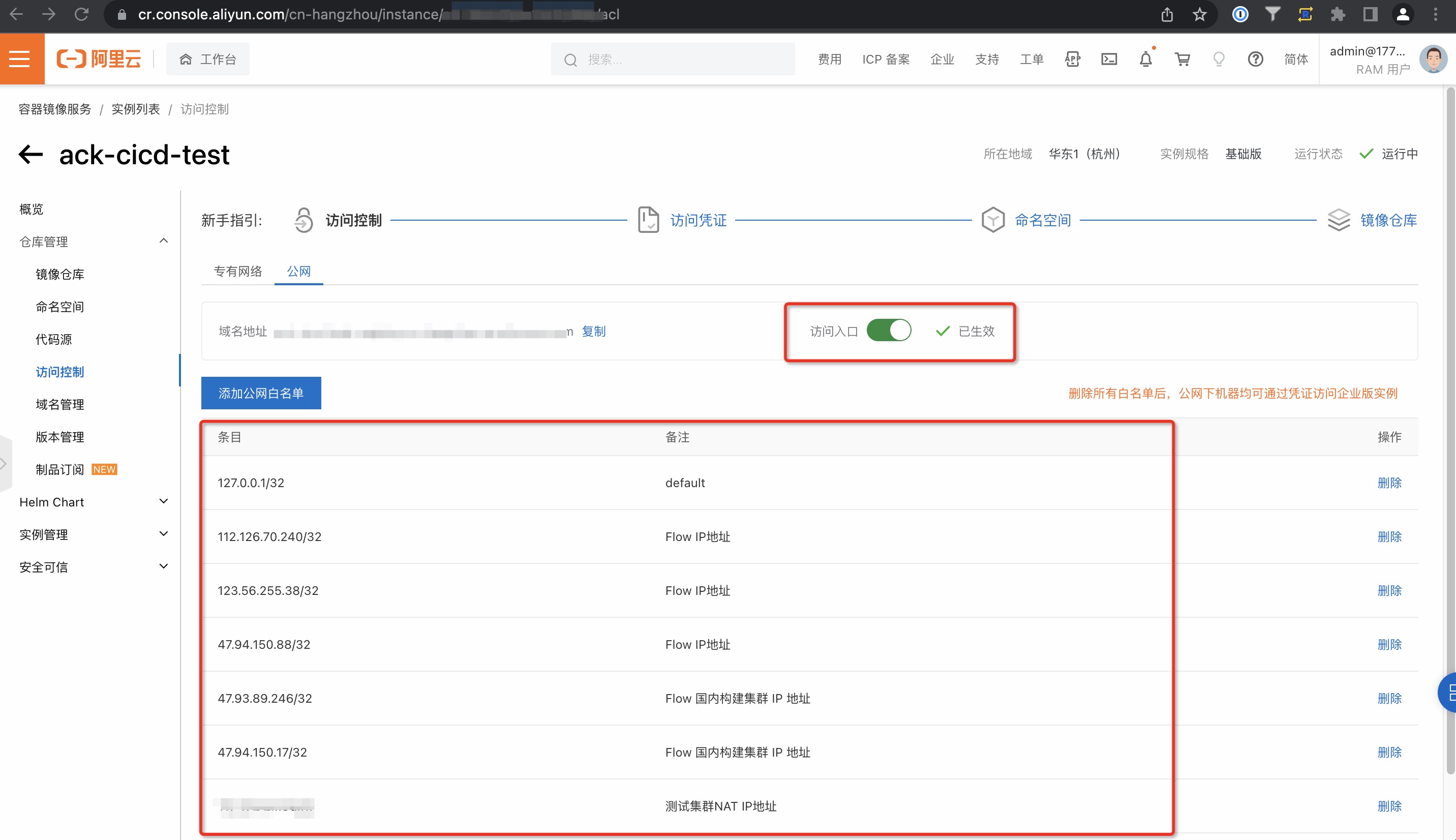1456x840 pixels.
Task: Bookmark page with the star icon
Action: (1199, 14)
